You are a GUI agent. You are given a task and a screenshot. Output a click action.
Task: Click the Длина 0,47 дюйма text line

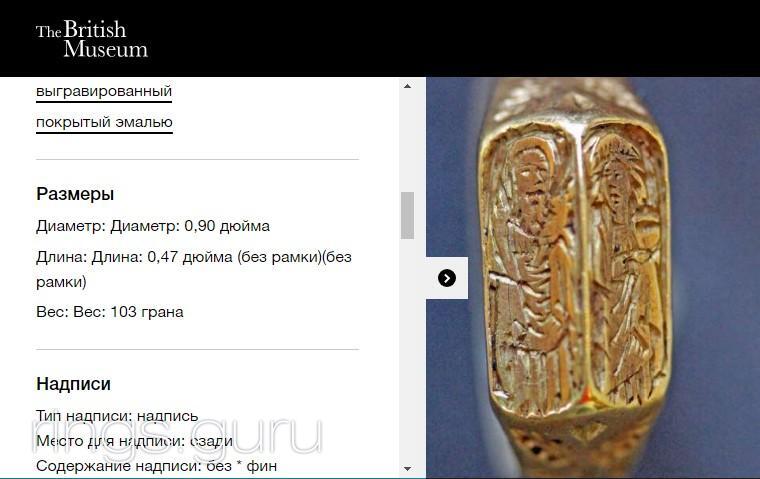point(194,269)
